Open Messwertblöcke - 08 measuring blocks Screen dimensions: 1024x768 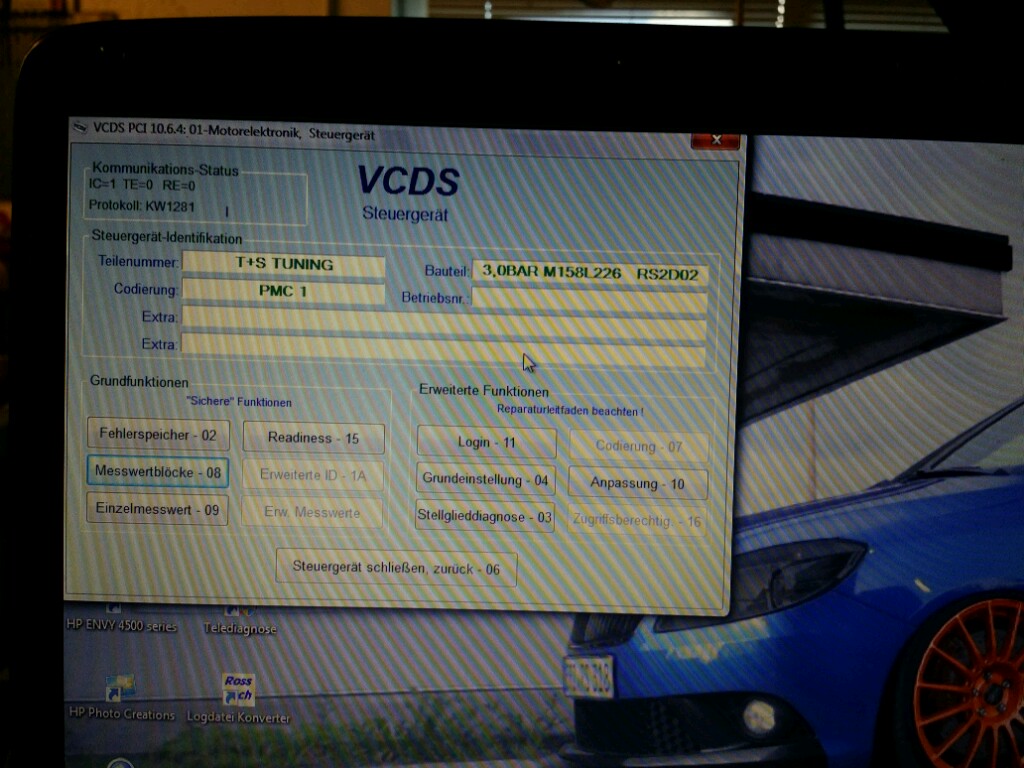(x=158, y=471)
